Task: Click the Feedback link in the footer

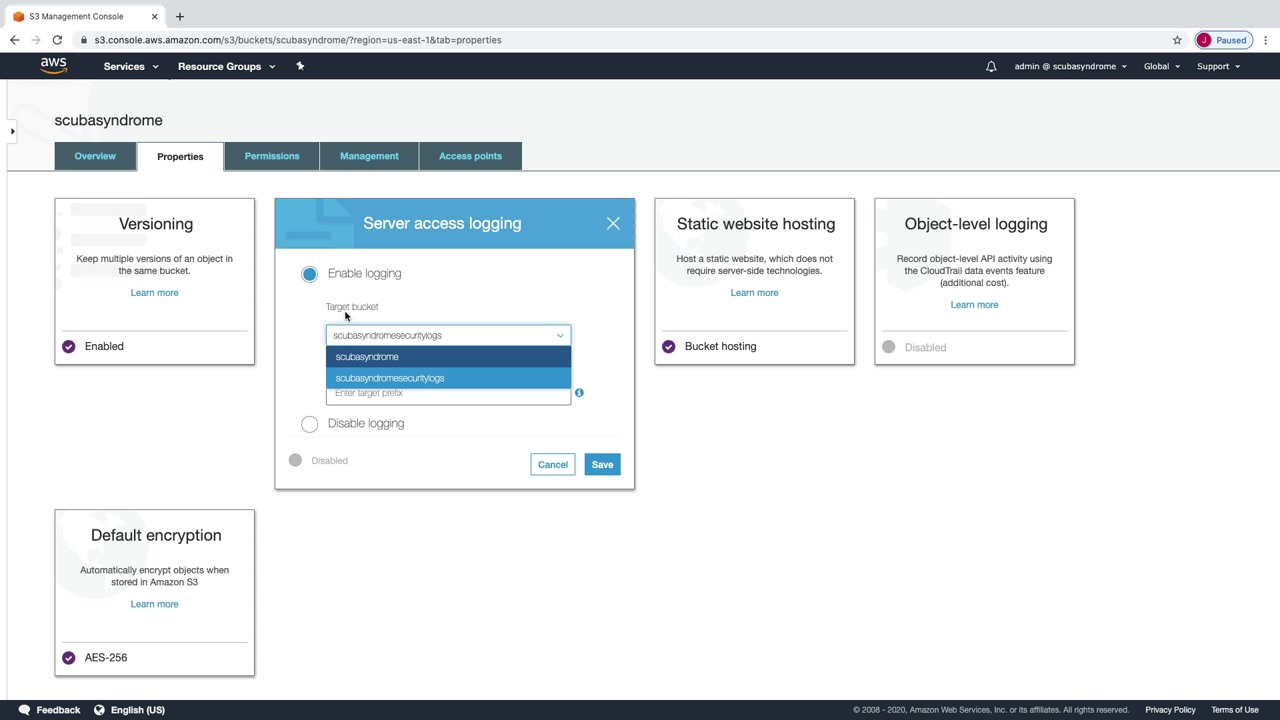Action: click(x=58, y=710)
